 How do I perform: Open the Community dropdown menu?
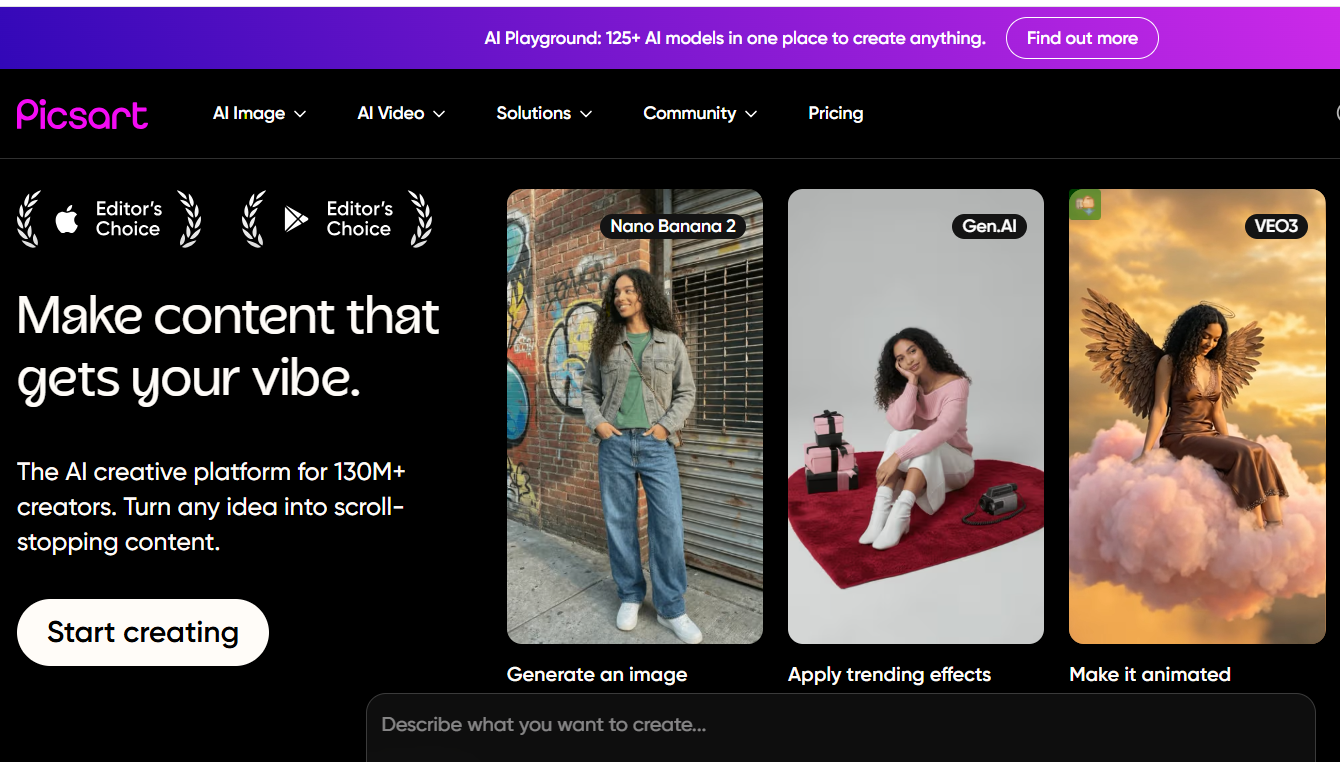[x=699, y=114]
